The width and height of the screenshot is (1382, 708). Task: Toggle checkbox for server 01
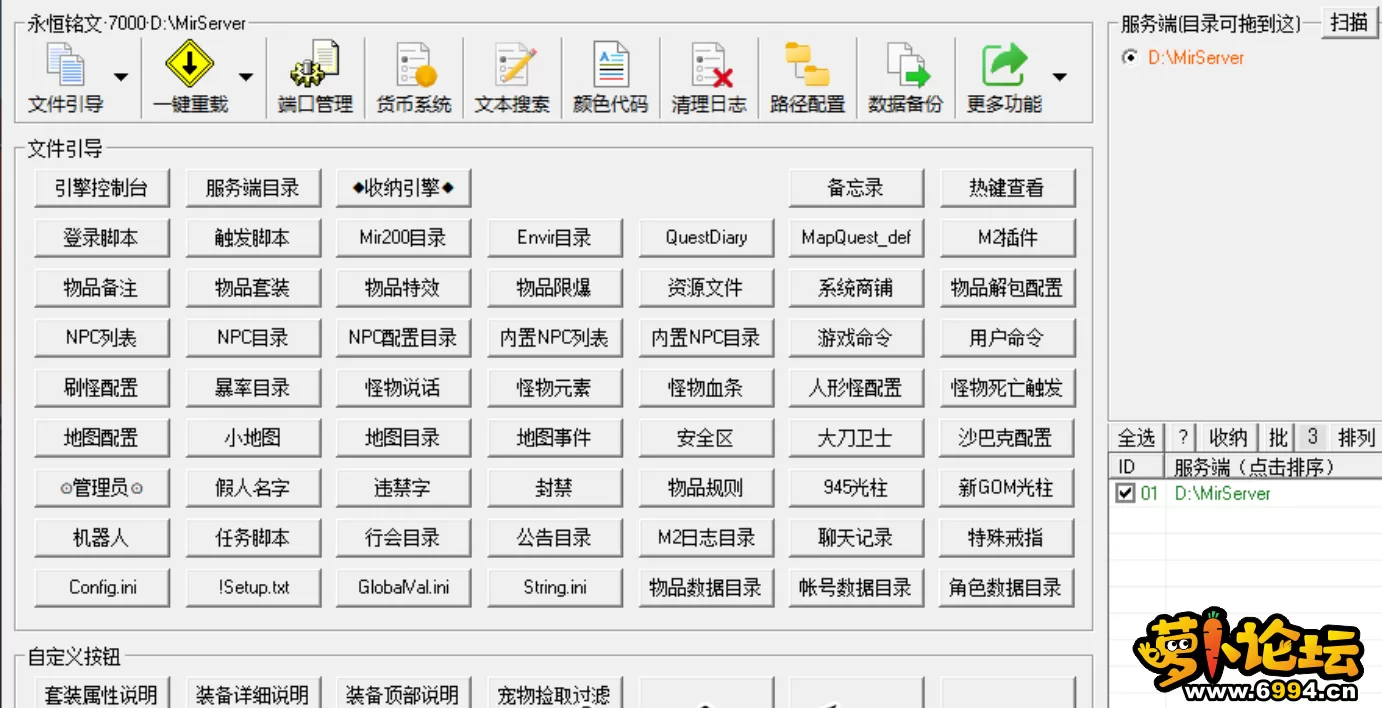(1126, 493)
